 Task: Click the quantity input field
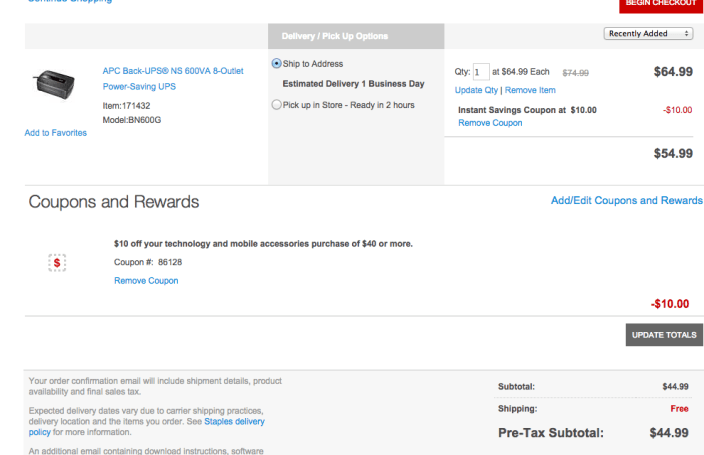(x=481, y=72)
